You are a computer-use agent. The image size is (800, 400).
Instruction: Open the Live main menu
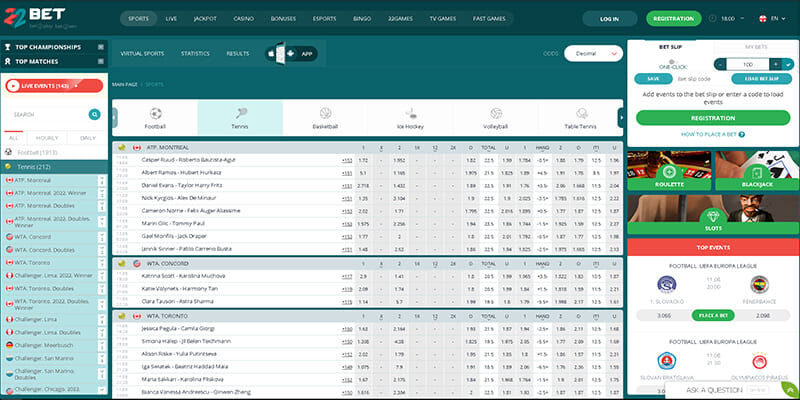[171, 18]
